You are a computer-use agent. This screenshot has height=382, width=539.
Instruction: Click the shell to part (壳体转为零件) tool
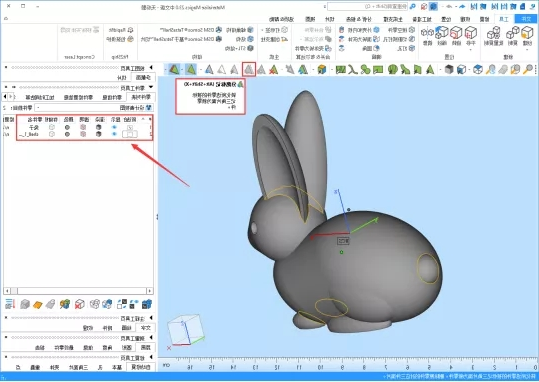point(313,48)
